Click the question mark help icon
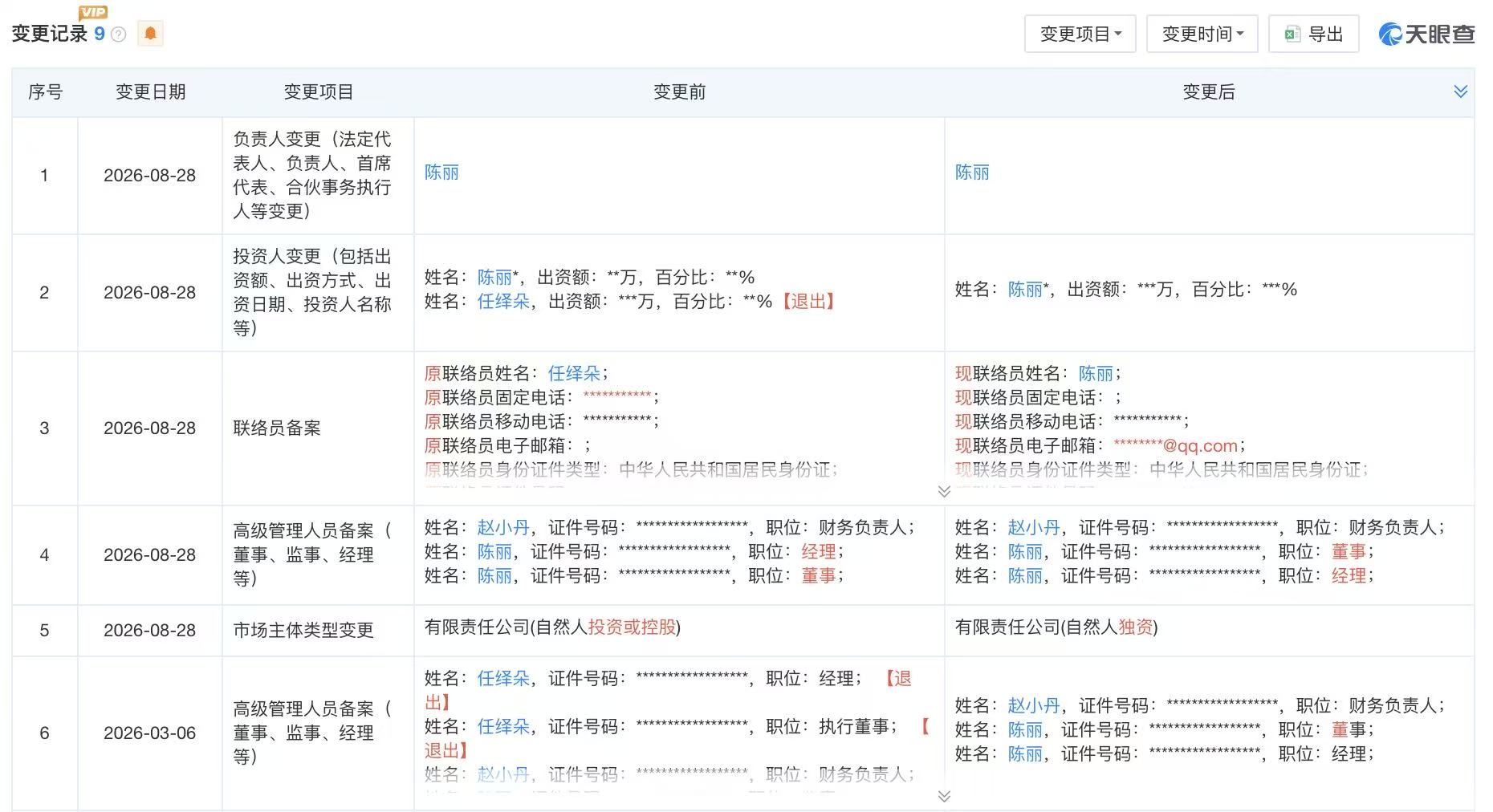Screen dimensions: 1493x812 [x=118, y=34]
